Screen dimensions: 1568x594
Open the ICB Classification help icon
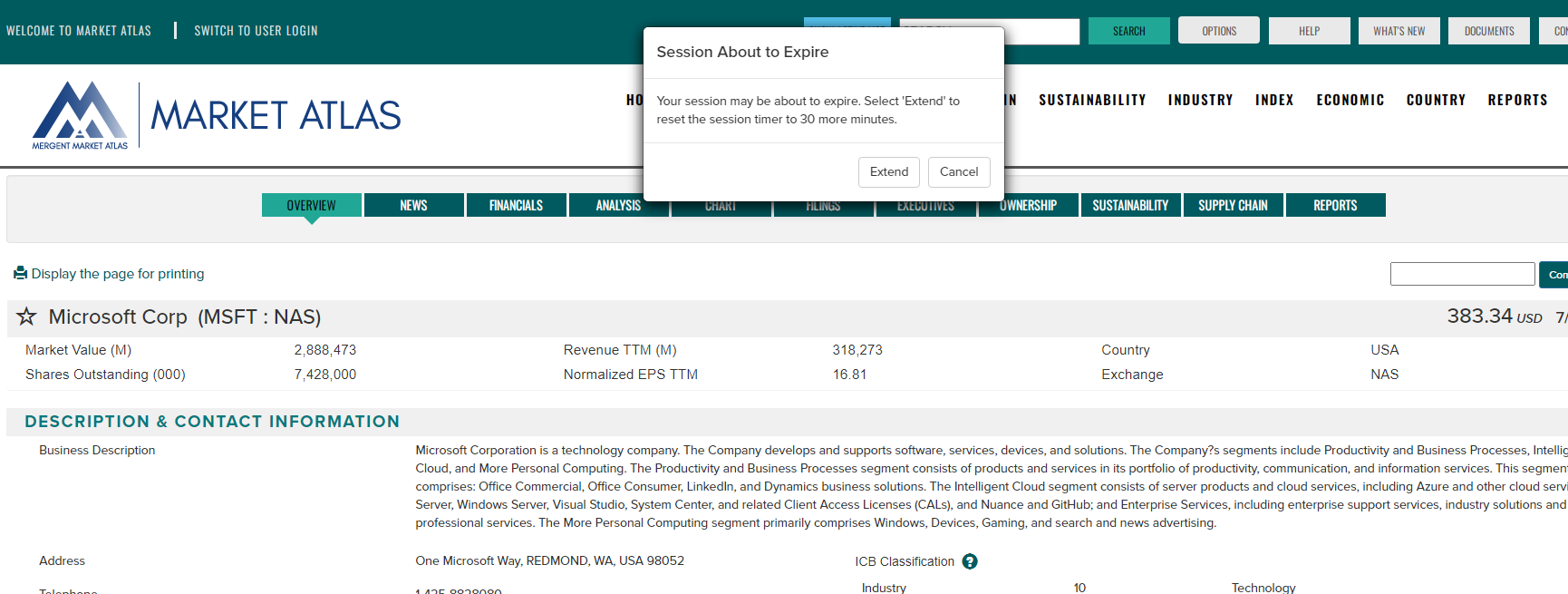[x=970, y=561]
